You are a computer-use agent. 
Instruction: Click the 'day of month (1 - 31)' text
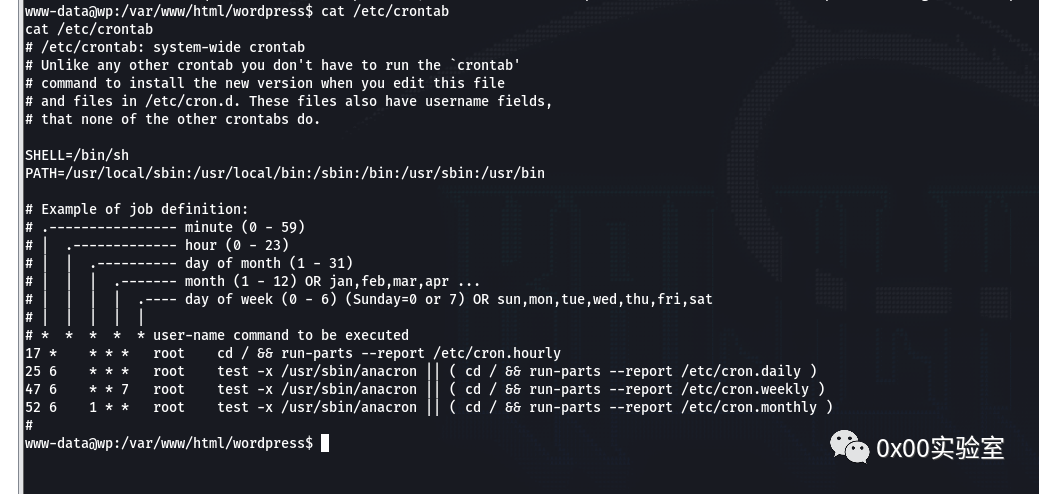(x=269, y=263)
